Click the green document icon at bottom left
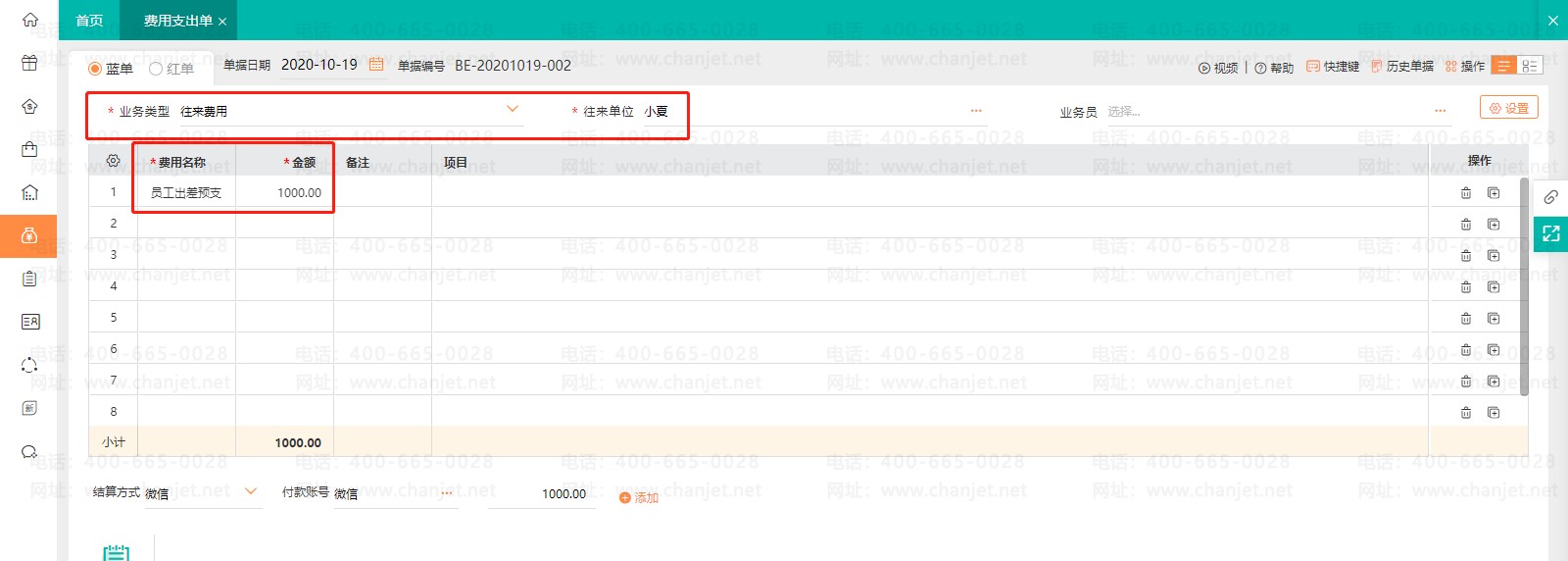 click(x=116, y=553)
